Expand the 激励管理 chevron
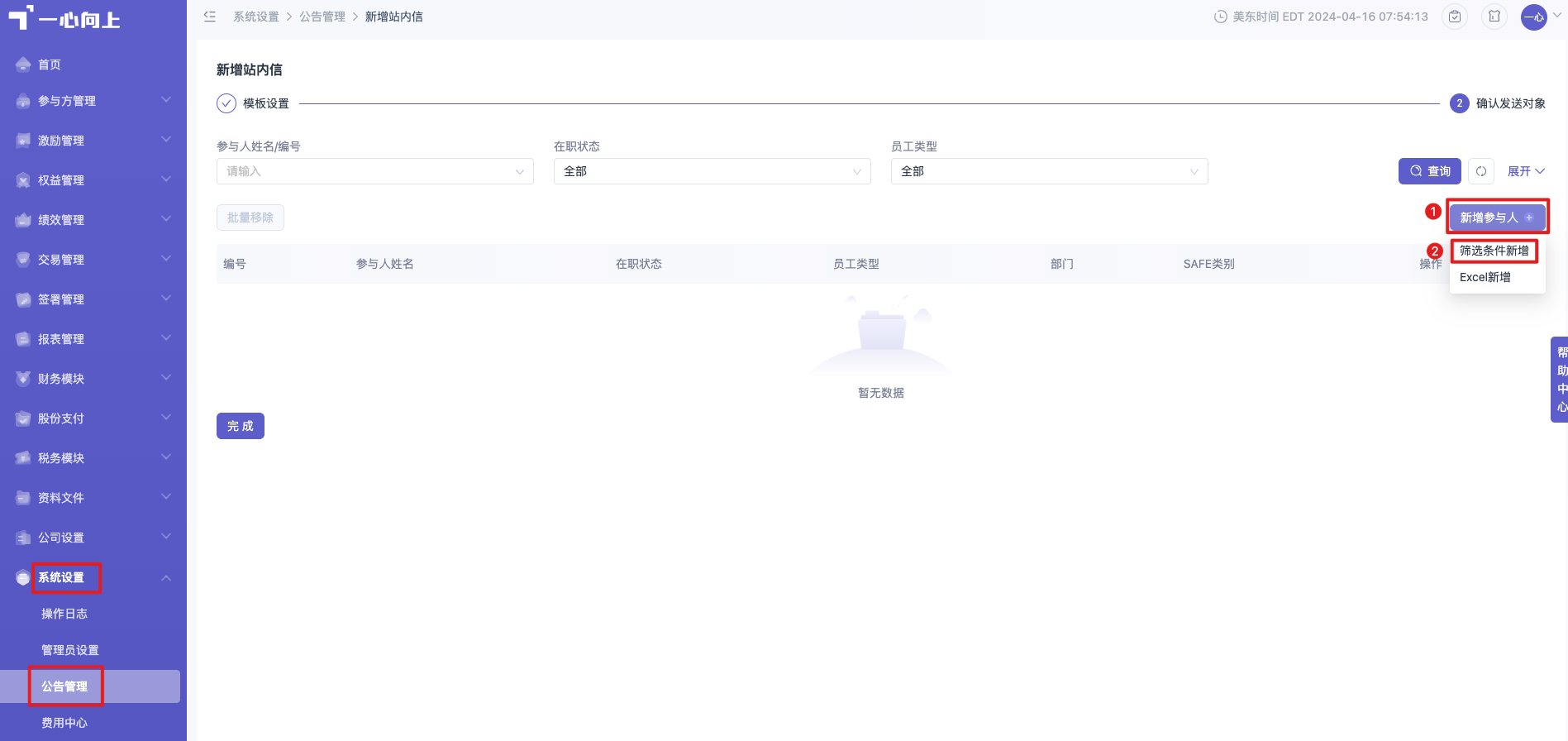The image size is (1568, 741). click(166, 140)
